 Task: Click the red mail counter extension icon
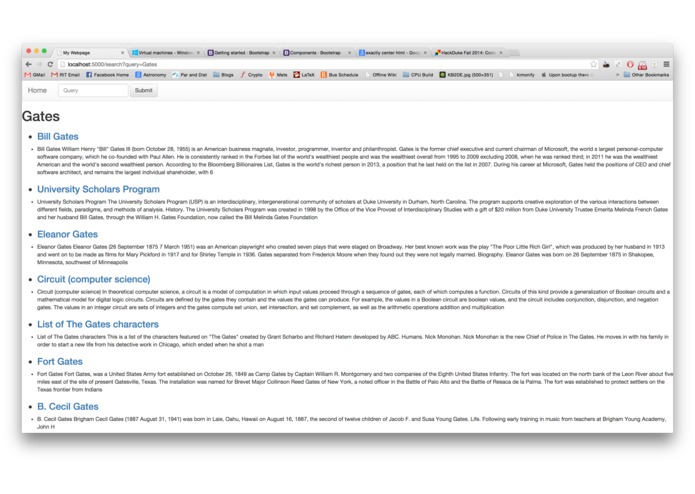click(642, 65)
